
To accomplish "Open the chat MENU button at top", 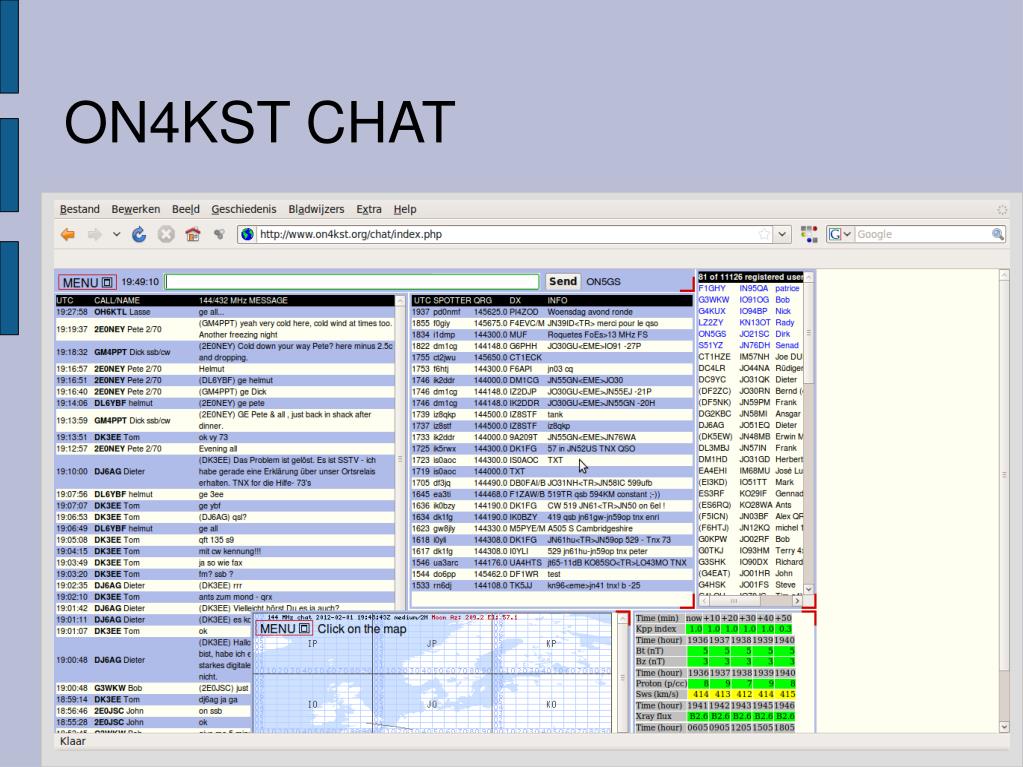I will [87, 282].
